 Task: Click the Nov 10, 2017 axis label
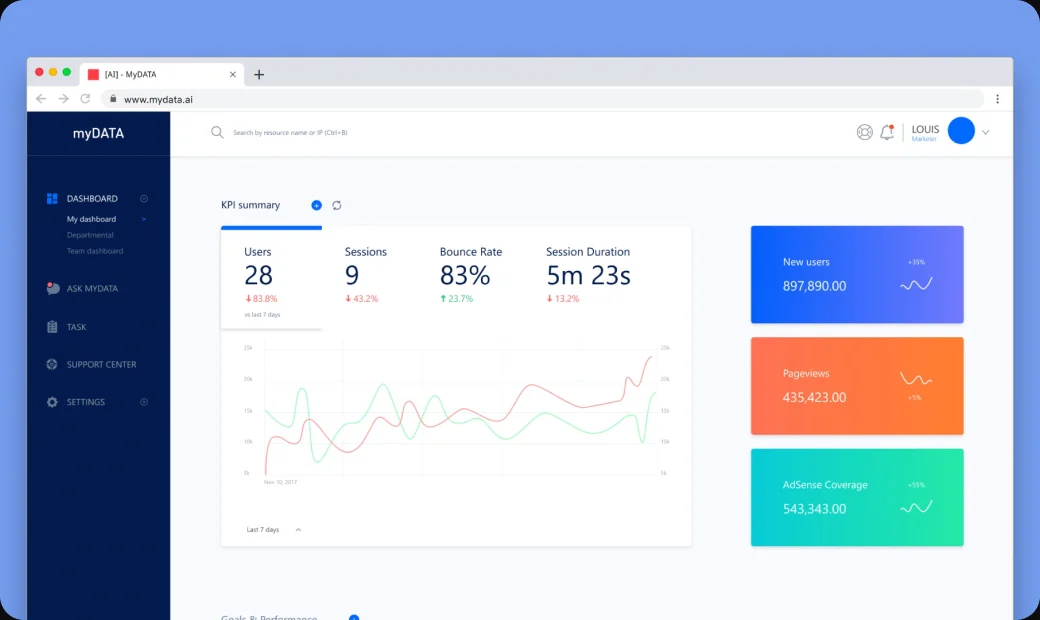pyautogui.click(x=281, y=482)
